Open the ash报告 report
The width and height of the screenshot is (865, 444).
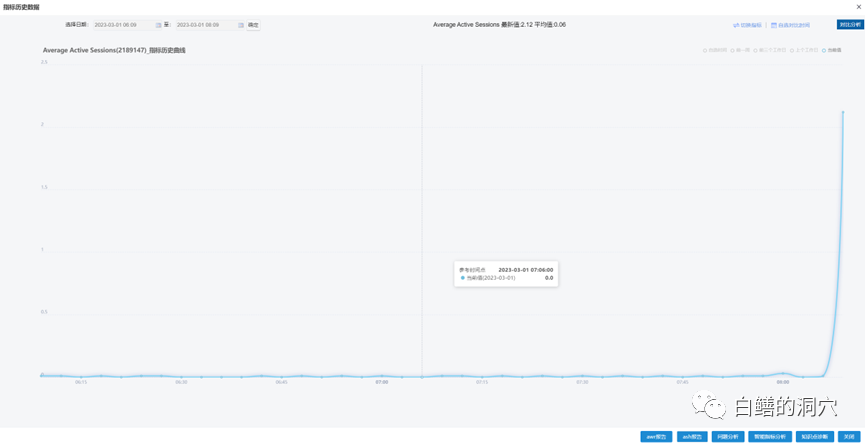click(692, 437)
